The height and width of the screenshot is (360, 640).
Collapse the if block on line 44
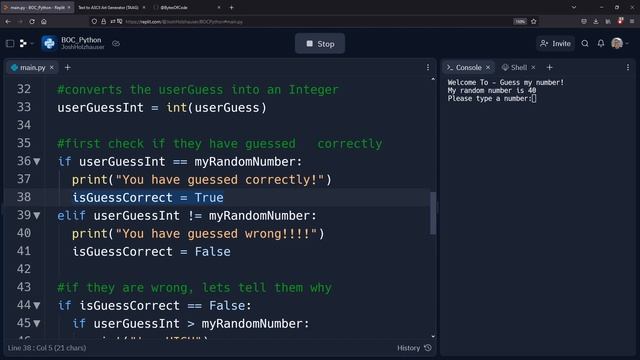[37, 305]
